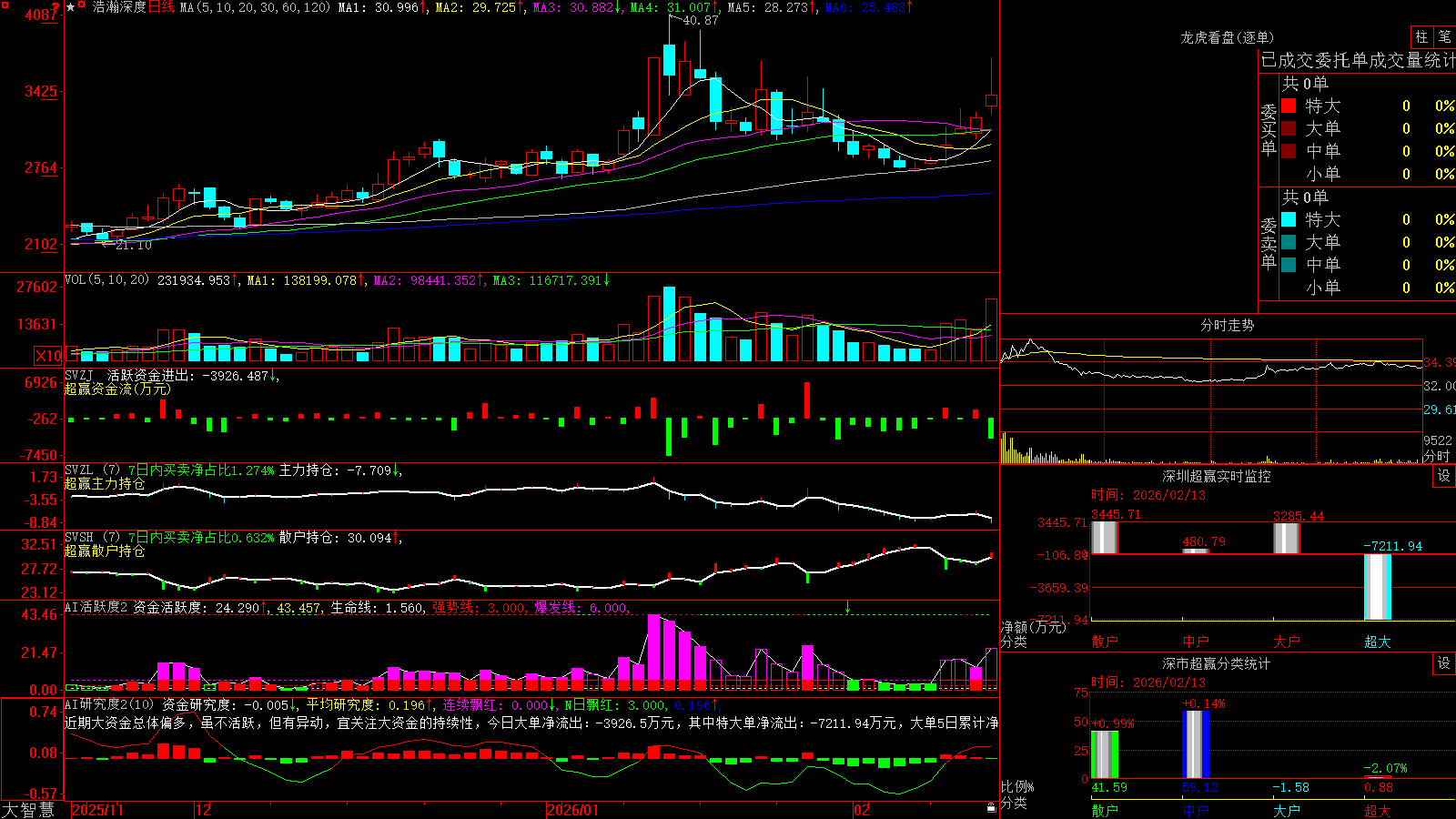Click the 2025/11 timeline marker

[97, 810]
